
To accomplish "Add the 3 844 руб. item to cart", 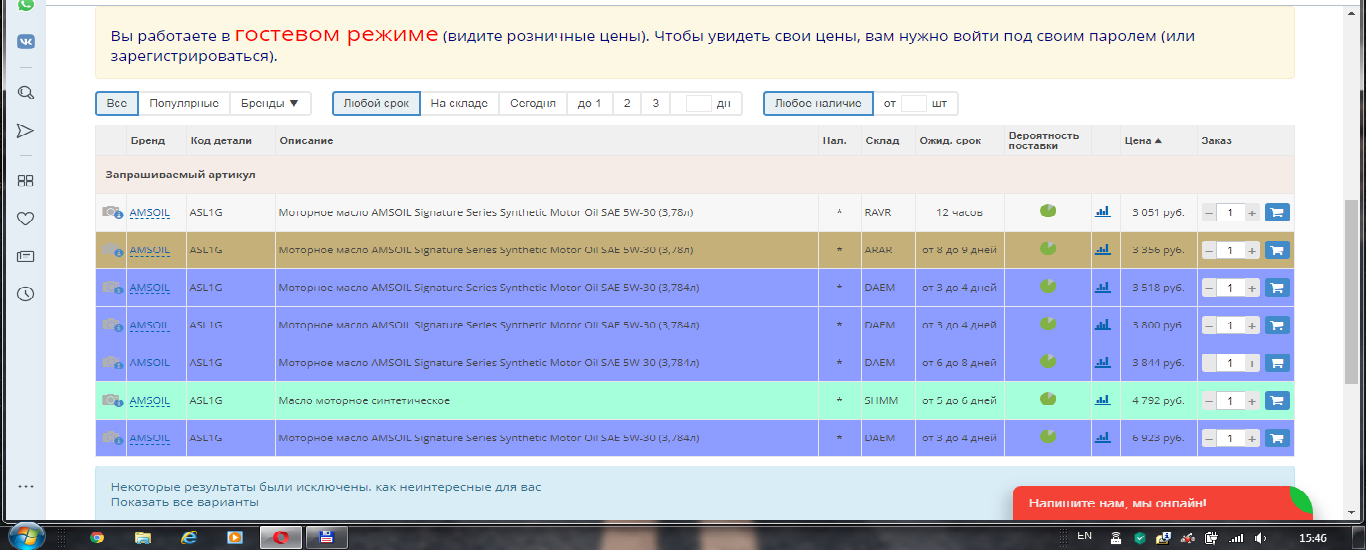I will pyautogui.click(x=1277, y=363).
